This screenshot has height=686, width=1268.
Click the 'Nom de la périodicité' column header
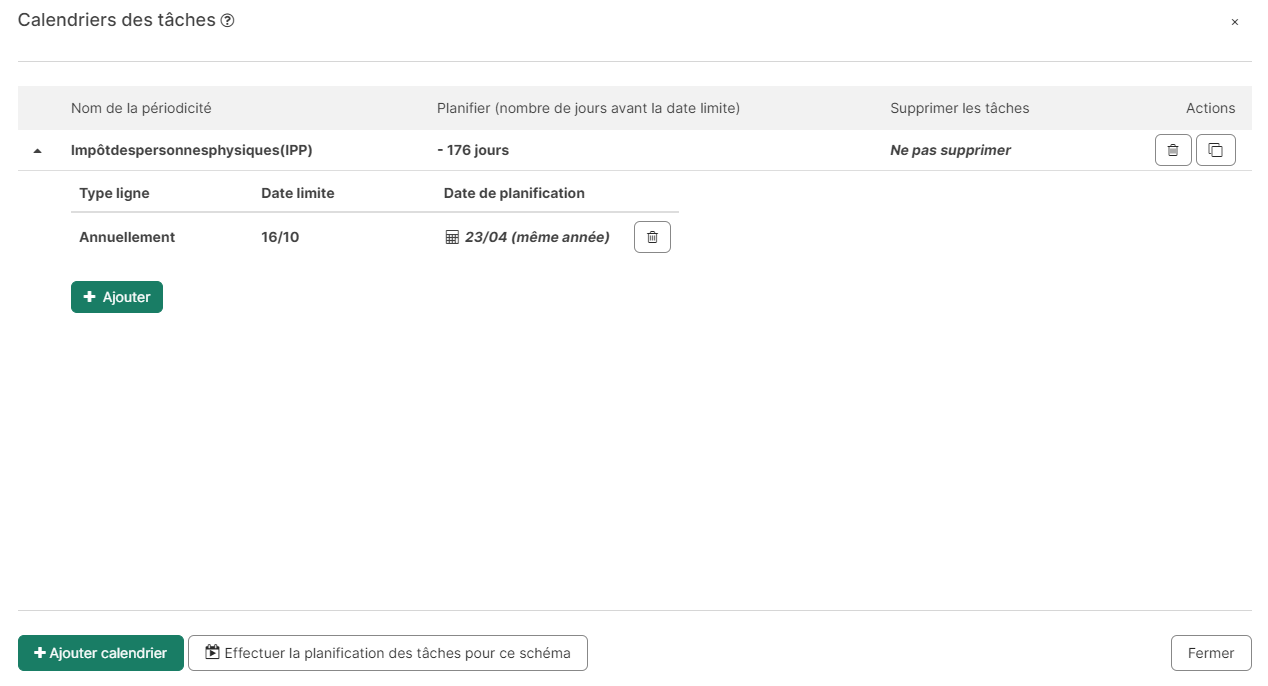[x=141, y=108]
